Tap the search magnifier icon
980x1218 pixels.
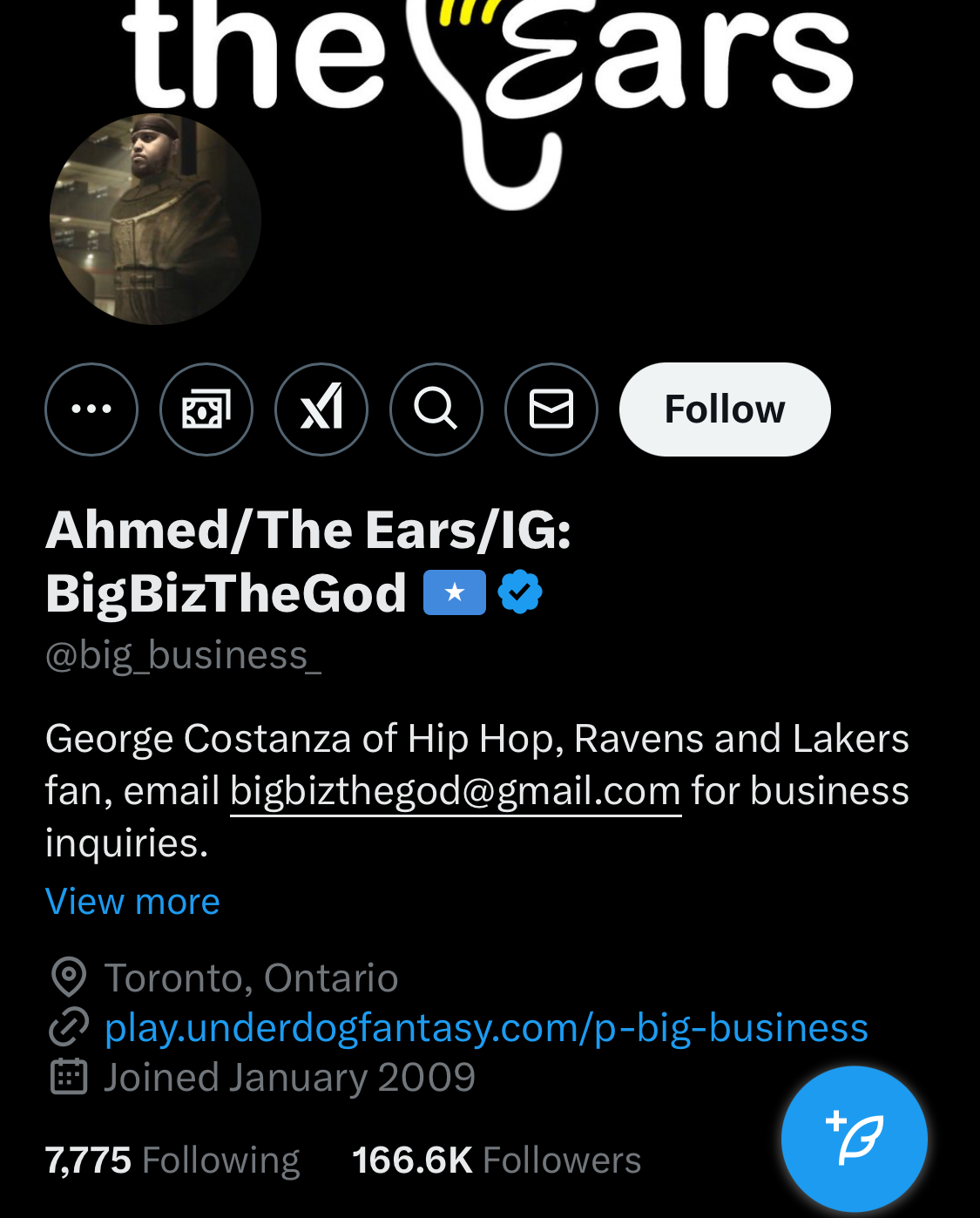pos(436,409)
